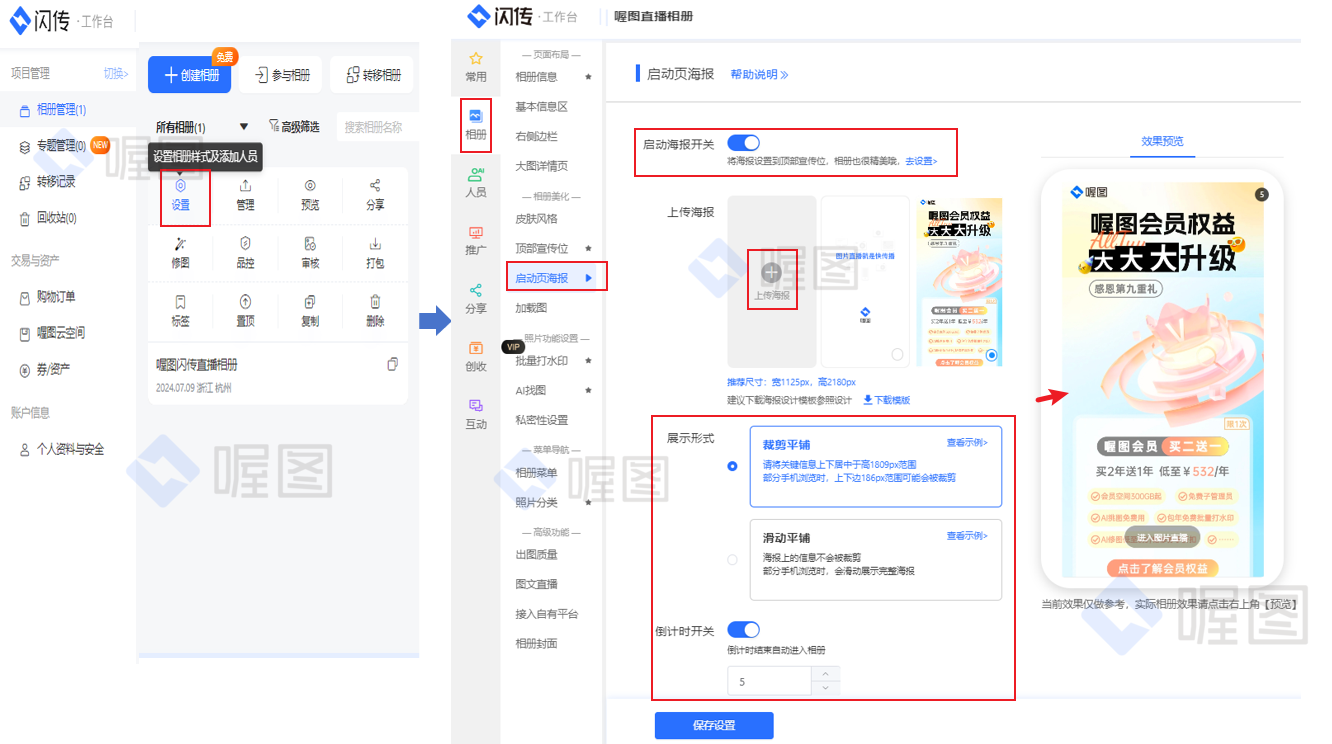Switch to the 效果预览 tab
The image size is (1332, 744).
[1162, 141]
